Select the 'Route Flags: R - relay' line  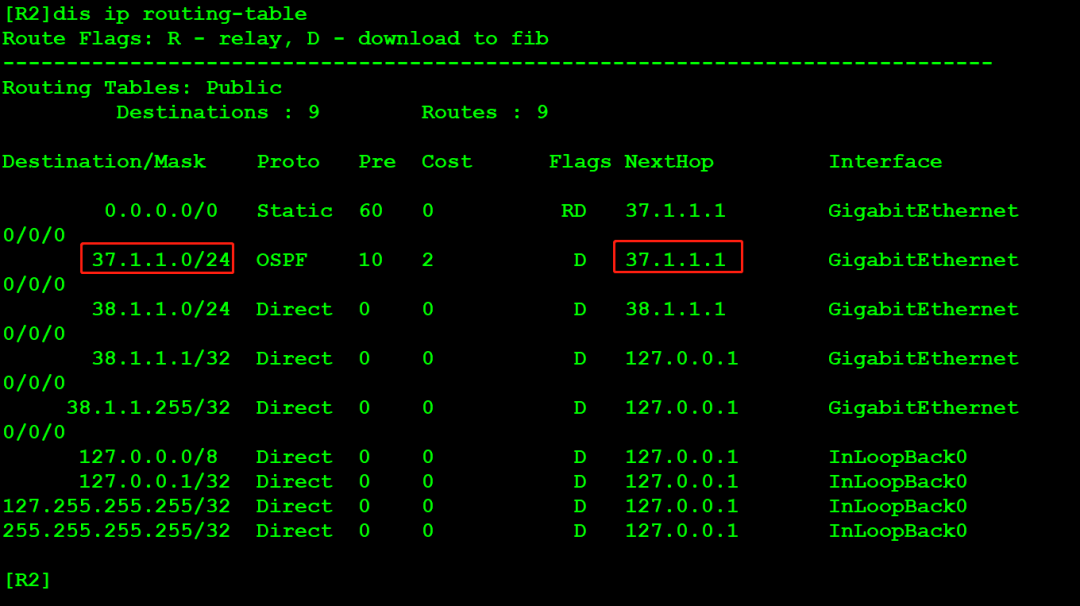tap(276, 39)
